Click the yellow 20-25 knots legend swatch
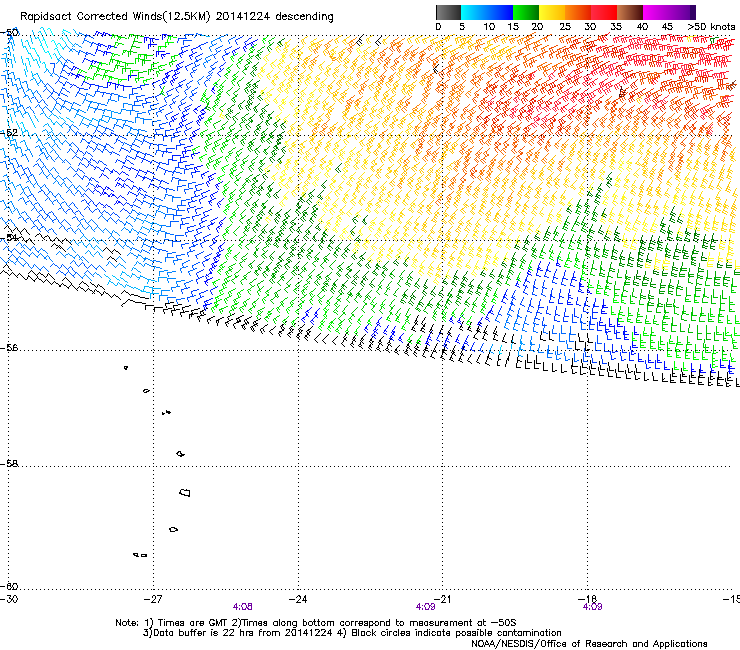Image resolution: width=740 pixels, height=650 pixels. point(552,12)
